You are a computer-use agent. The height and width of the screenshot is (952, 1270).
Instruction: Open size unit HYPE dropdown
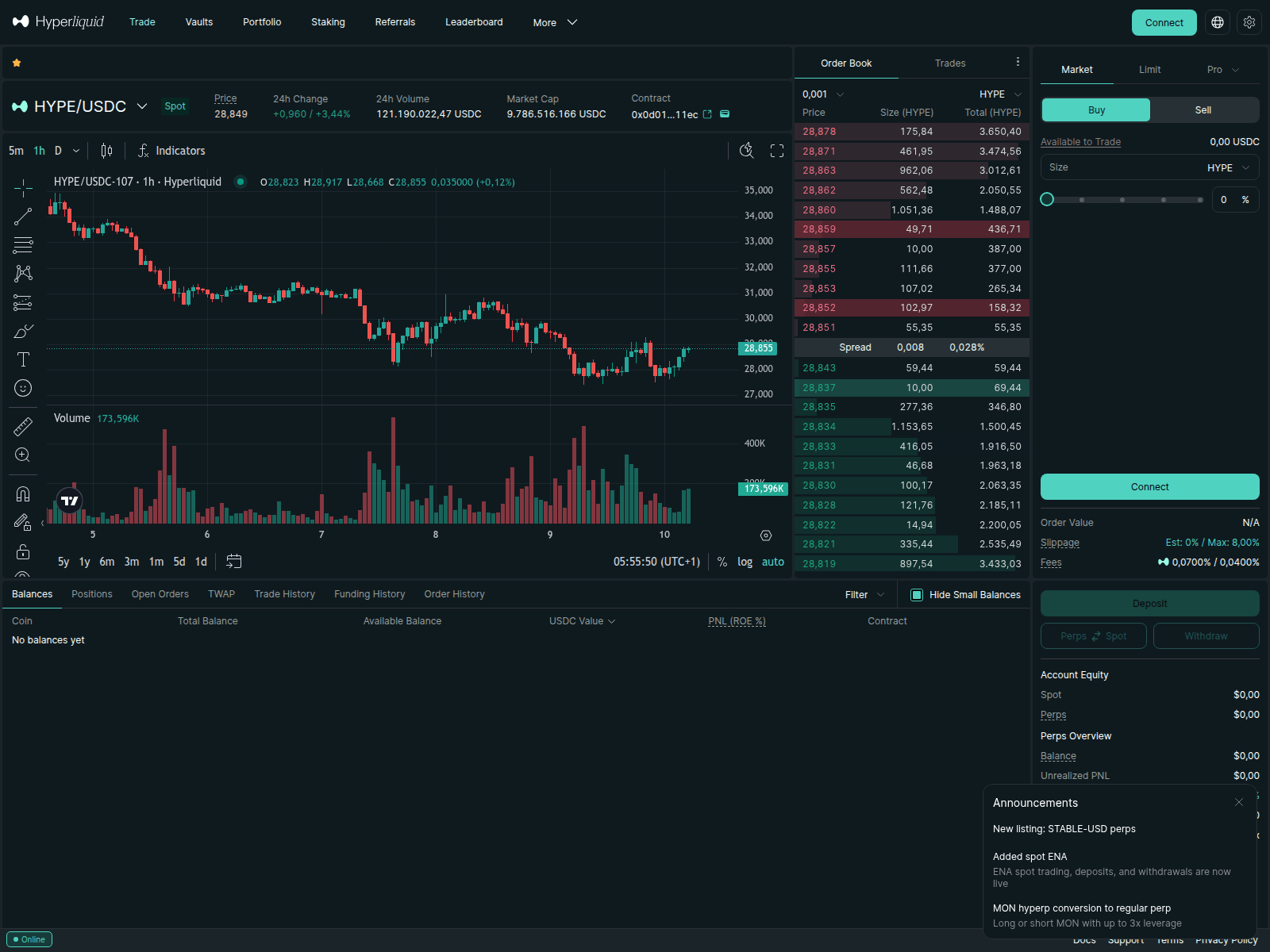coord(1228,168)
